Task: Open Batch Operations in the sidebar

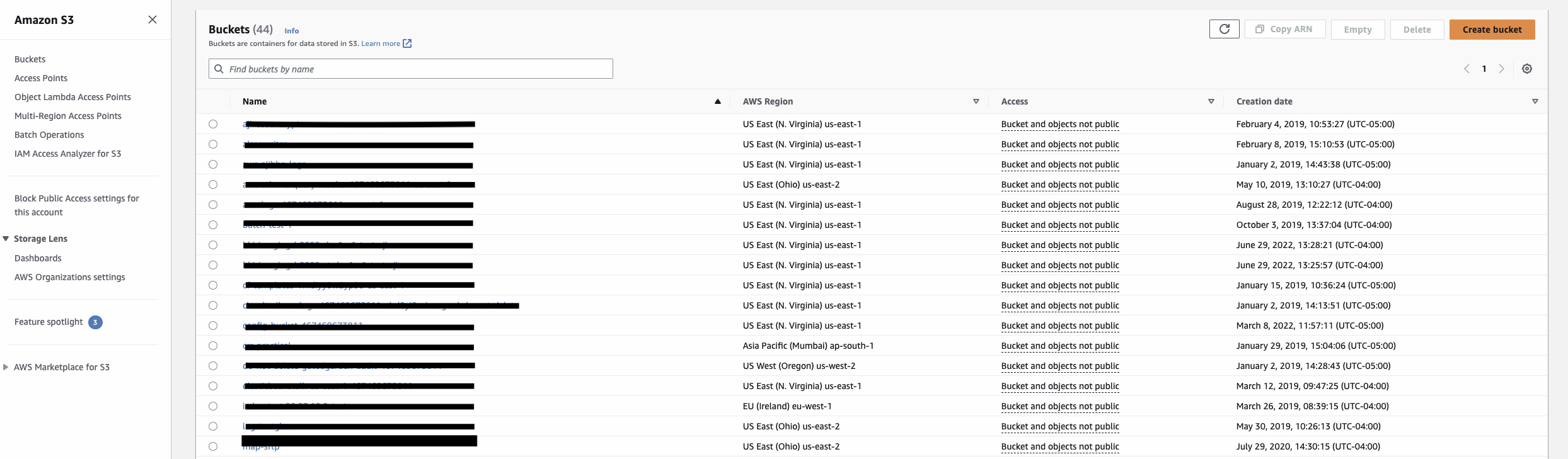Action: coord(49,135)
